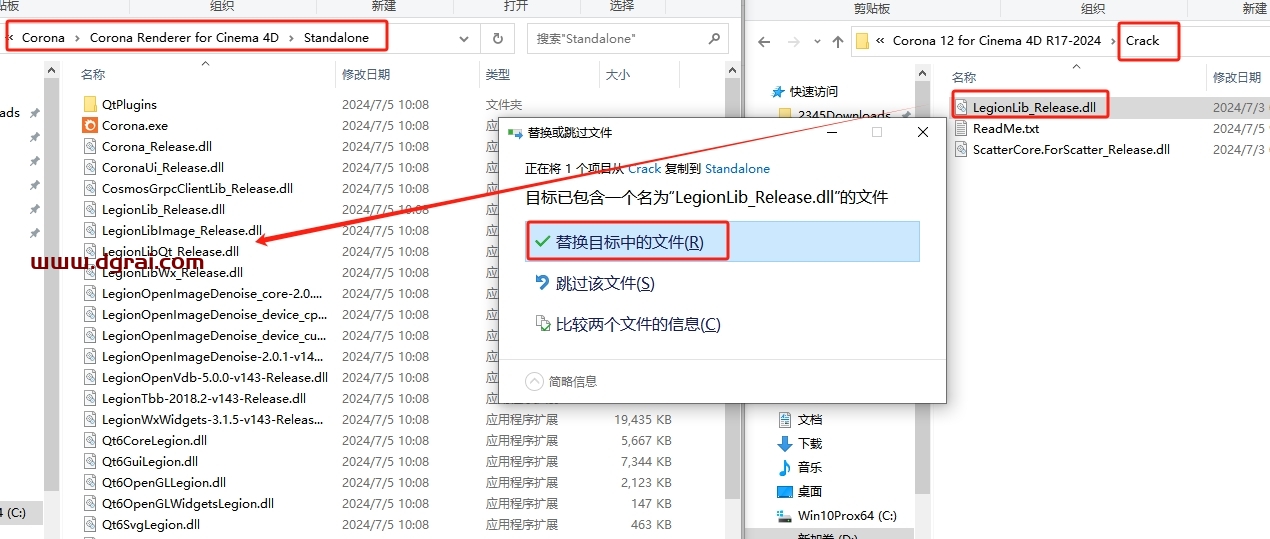This screenshot has width=1270, height=539.
Task: Open 快速访问 in navigation pane
Action: point(813,91)
